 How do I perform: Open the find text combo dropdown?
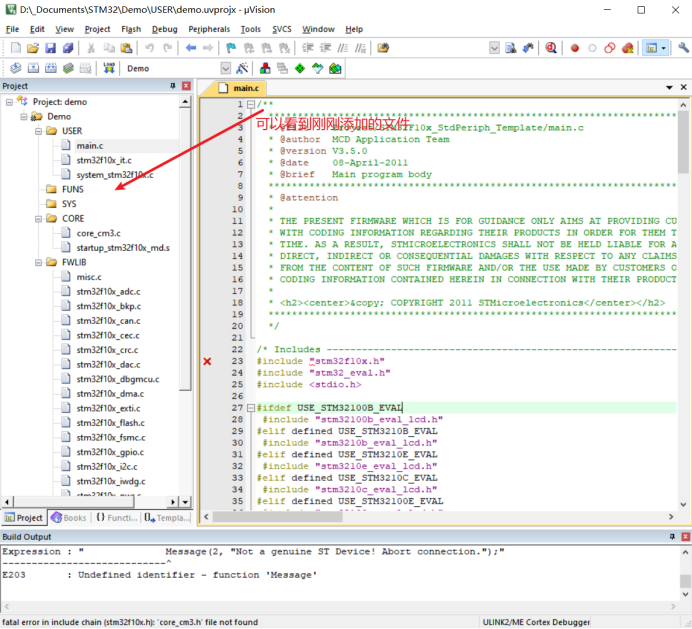point(494,48)
